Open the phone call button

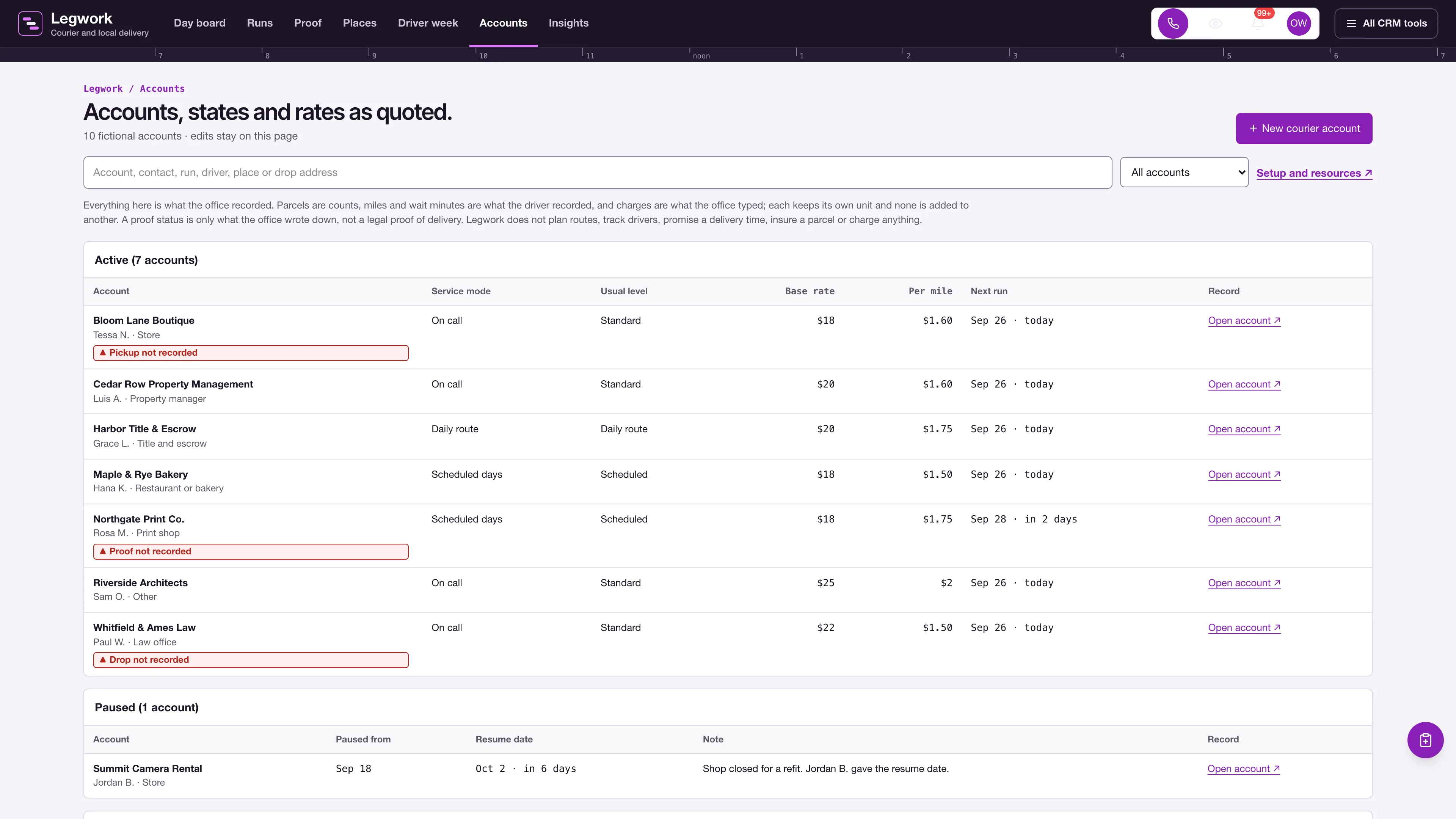coord(1173,23)
